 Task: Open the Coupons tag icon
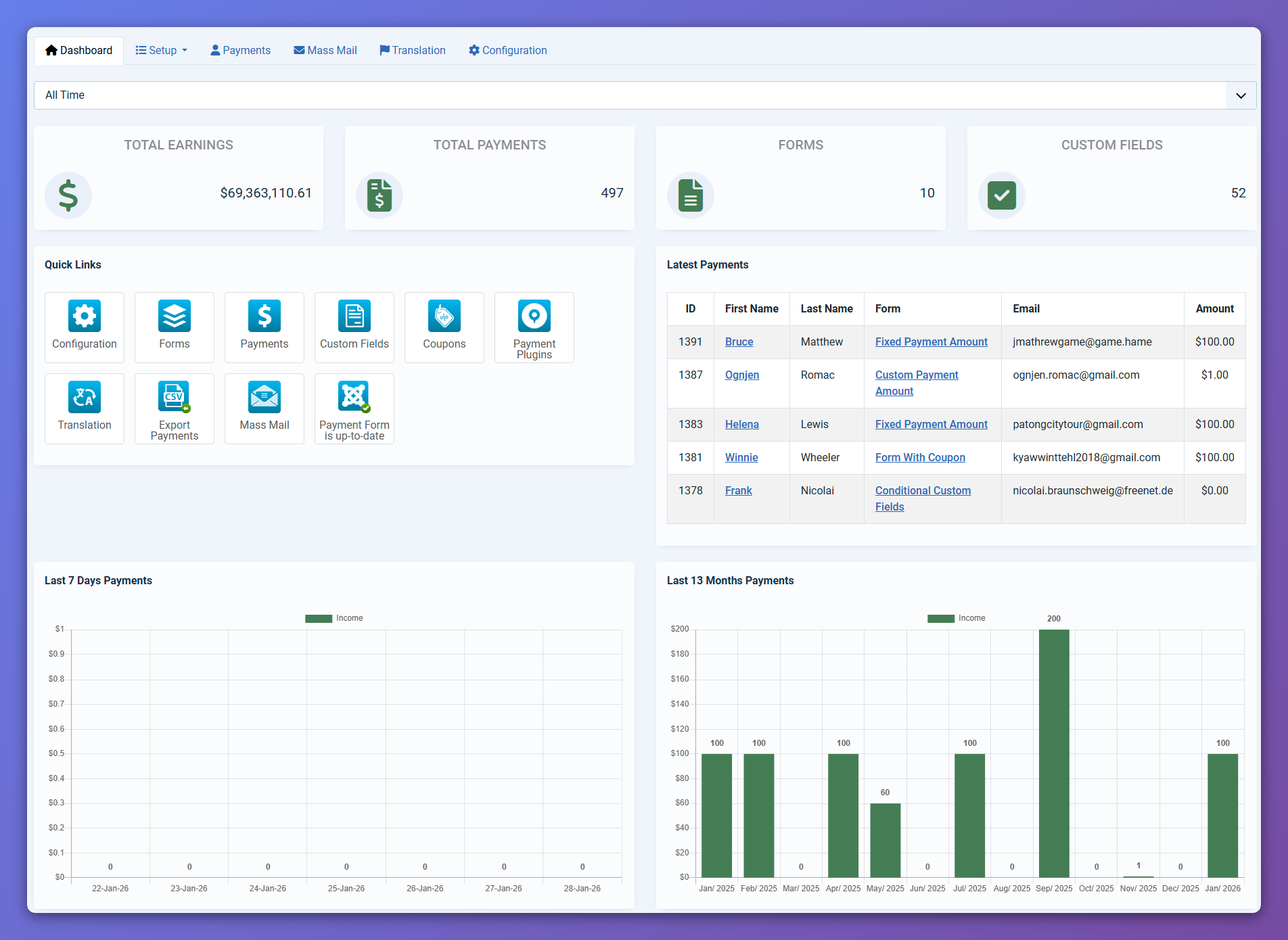point(444,316)
